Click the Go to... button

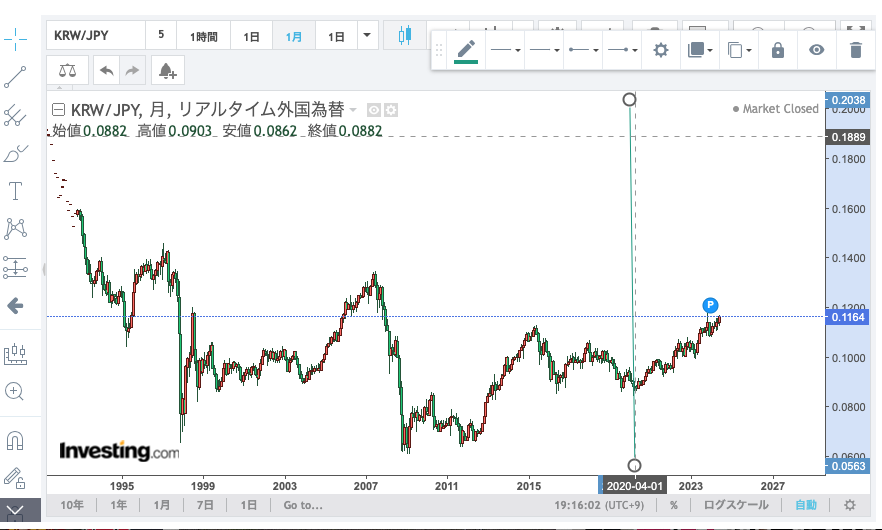tap(303, 505)
